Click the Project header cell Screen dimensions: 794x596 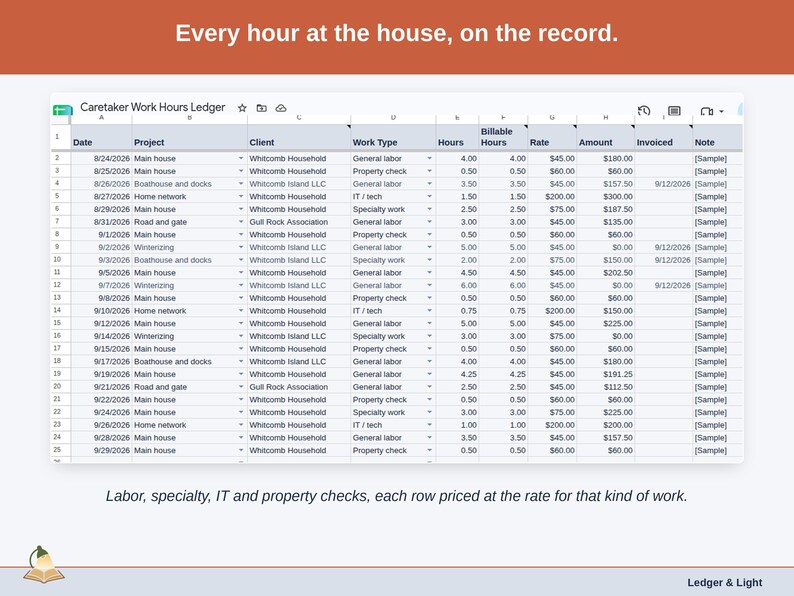(190, 137)
